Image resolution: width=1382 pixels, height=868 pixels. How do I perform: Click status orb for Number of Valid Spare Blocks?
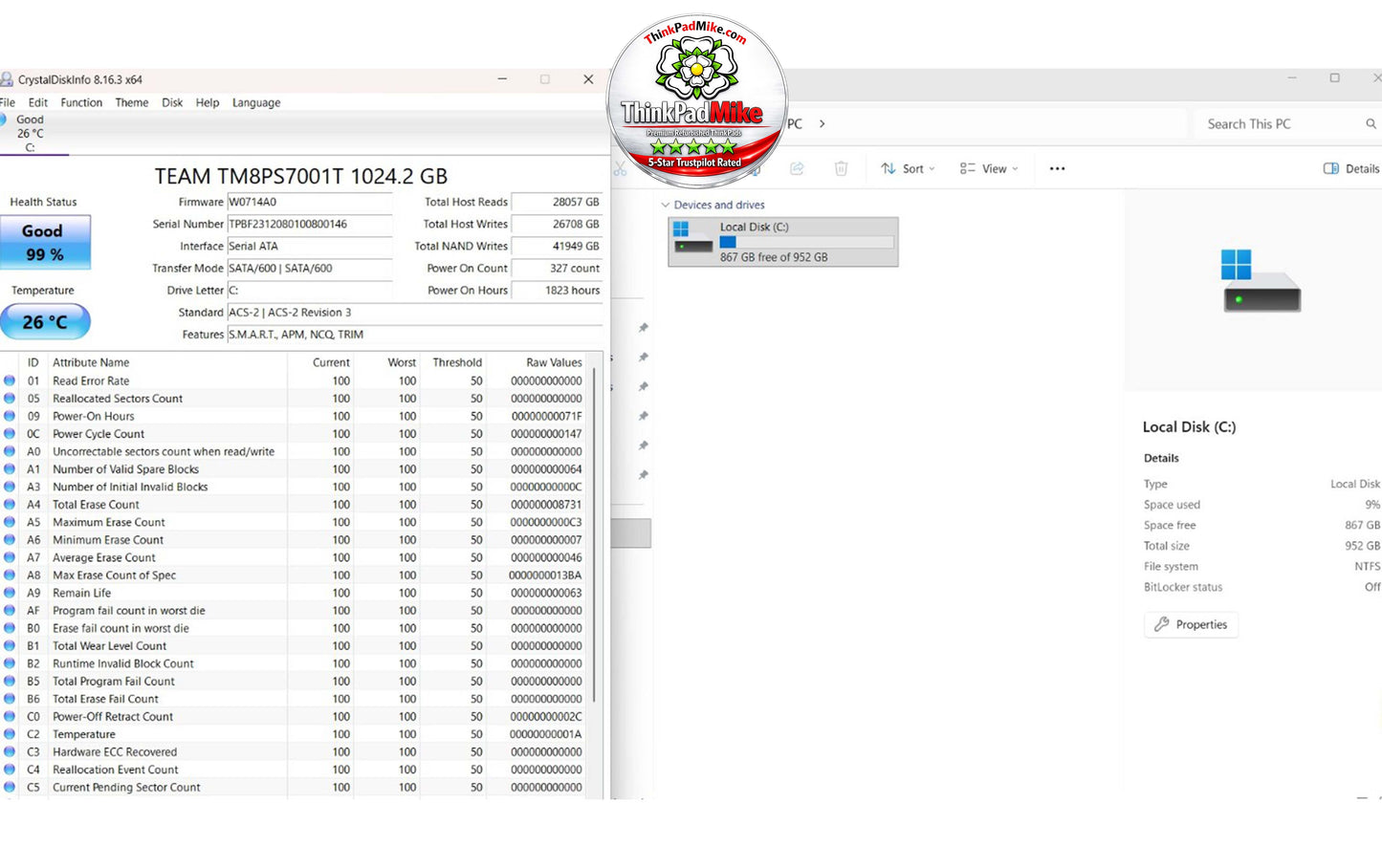(10, 469)
